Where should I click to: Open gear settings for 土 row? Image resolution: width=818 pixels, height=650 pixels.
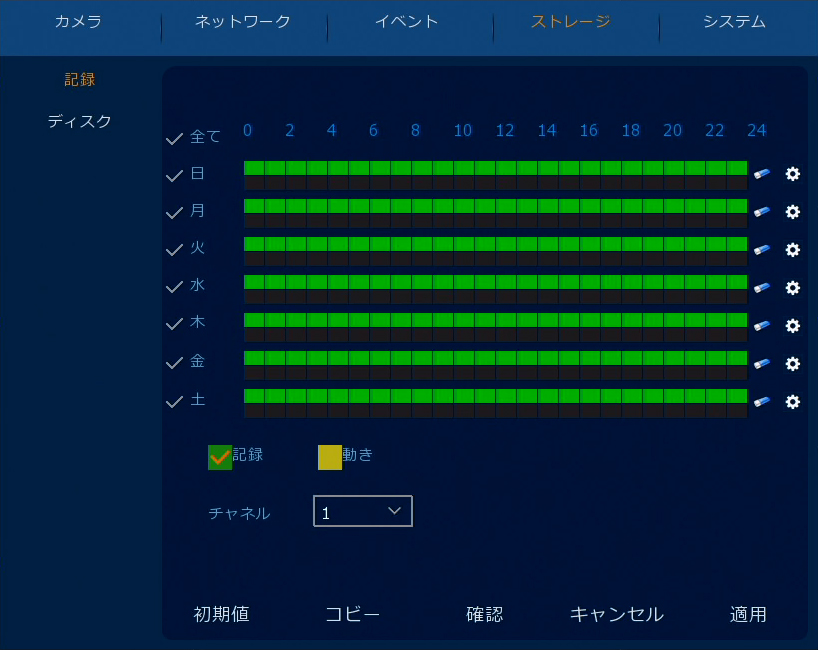coord(792,402)
